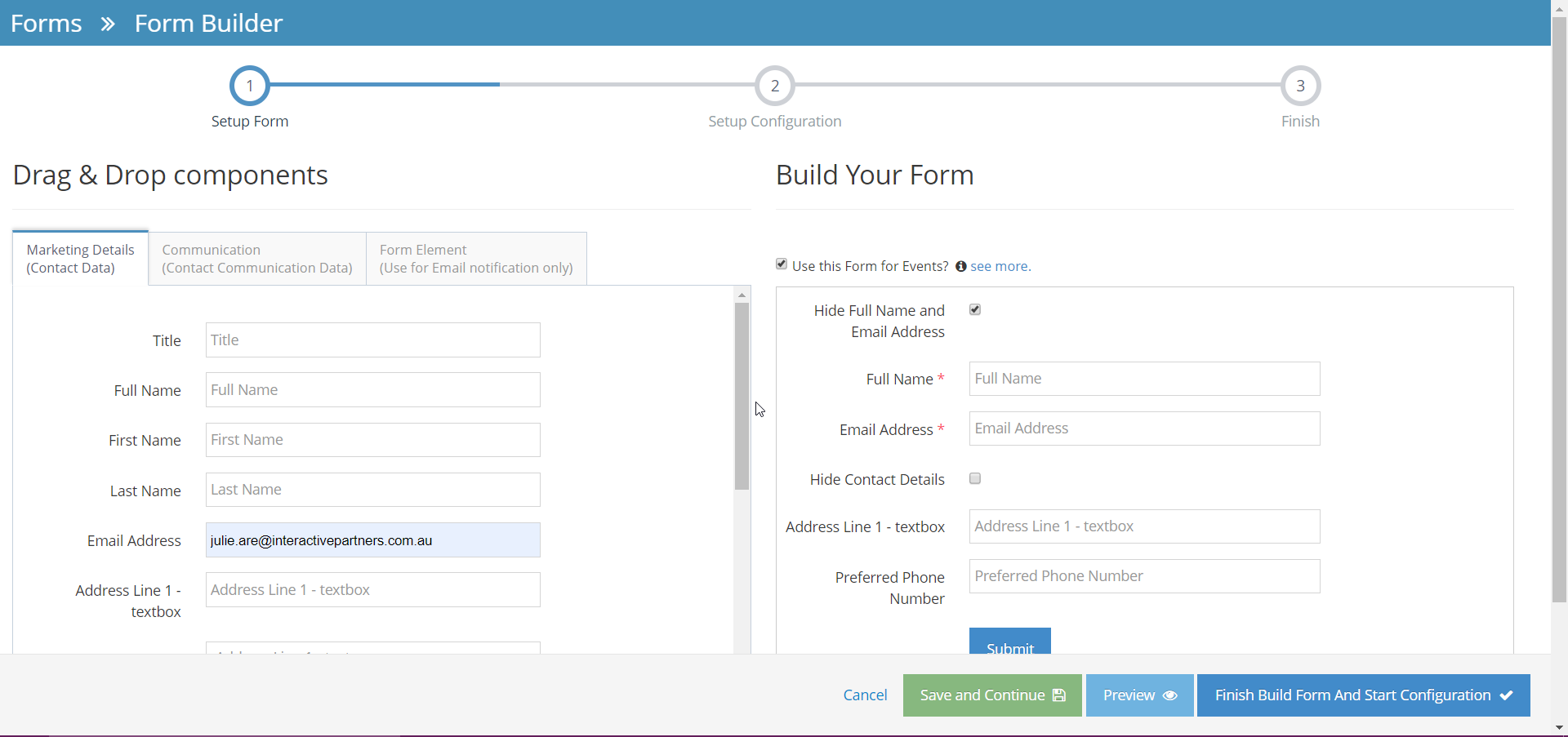Select step 1 Setup Form circle
The height and width of the screenshot is (737, 1568).
(249, 85)
